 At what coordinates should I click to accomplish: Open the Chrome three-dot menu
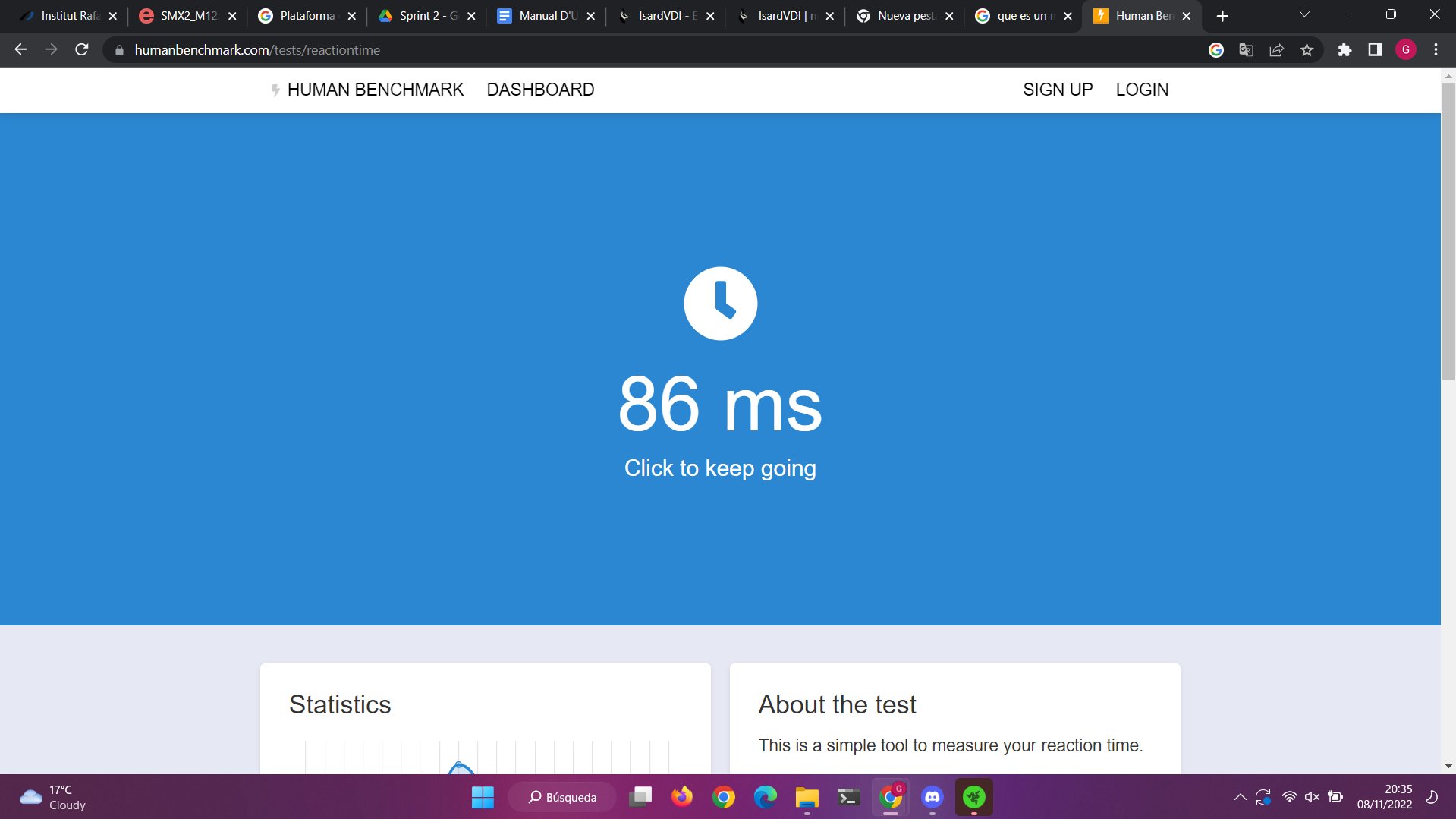(1436, 50)
